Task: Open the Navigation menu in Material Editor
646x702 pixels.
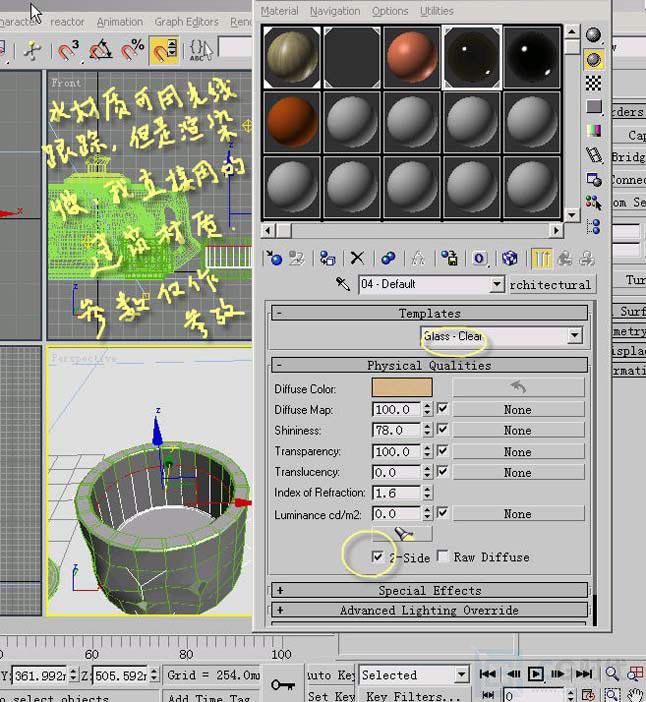Action: point(334,11)
